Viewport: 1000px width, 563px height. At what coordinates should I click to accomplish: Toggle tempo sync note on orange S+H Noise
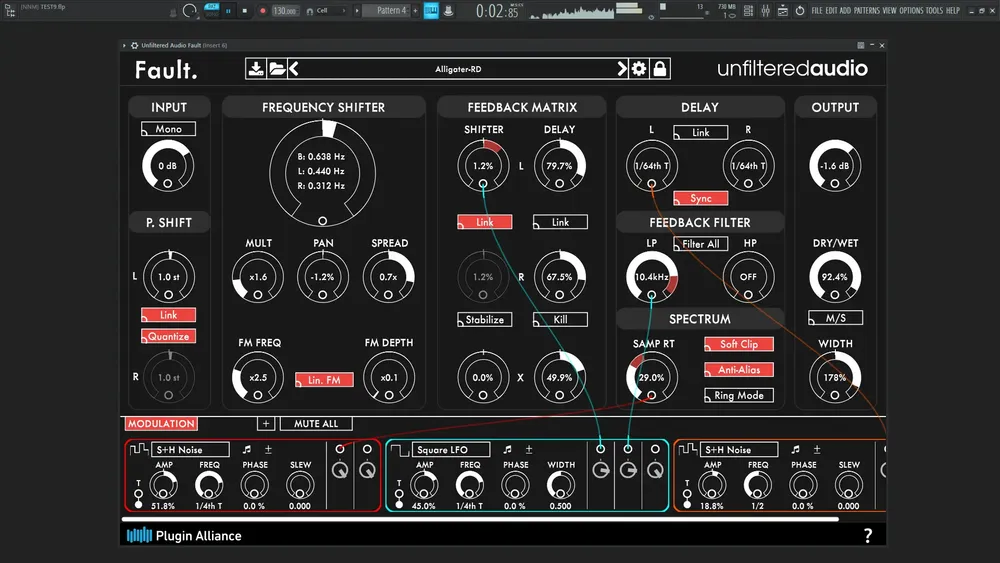click(795, 450)
